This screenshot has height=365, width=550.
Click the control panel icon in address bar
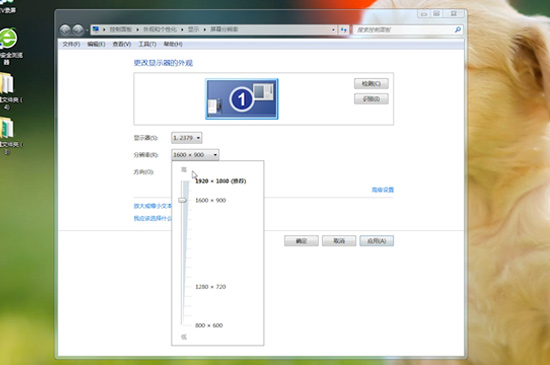(x=96, y=29)
